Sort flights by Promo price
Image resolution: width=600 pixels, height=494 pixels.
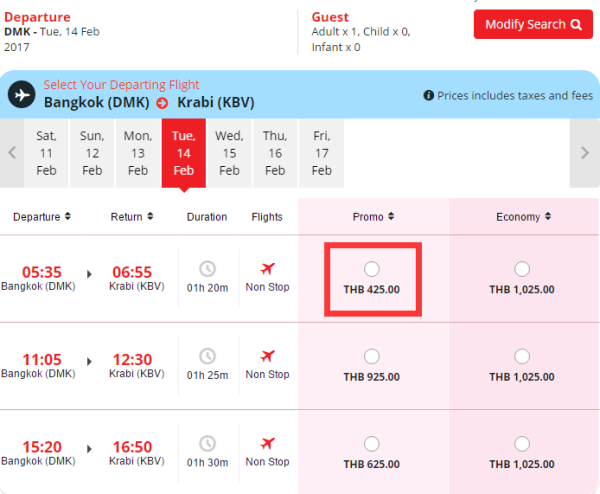[373, 216]
